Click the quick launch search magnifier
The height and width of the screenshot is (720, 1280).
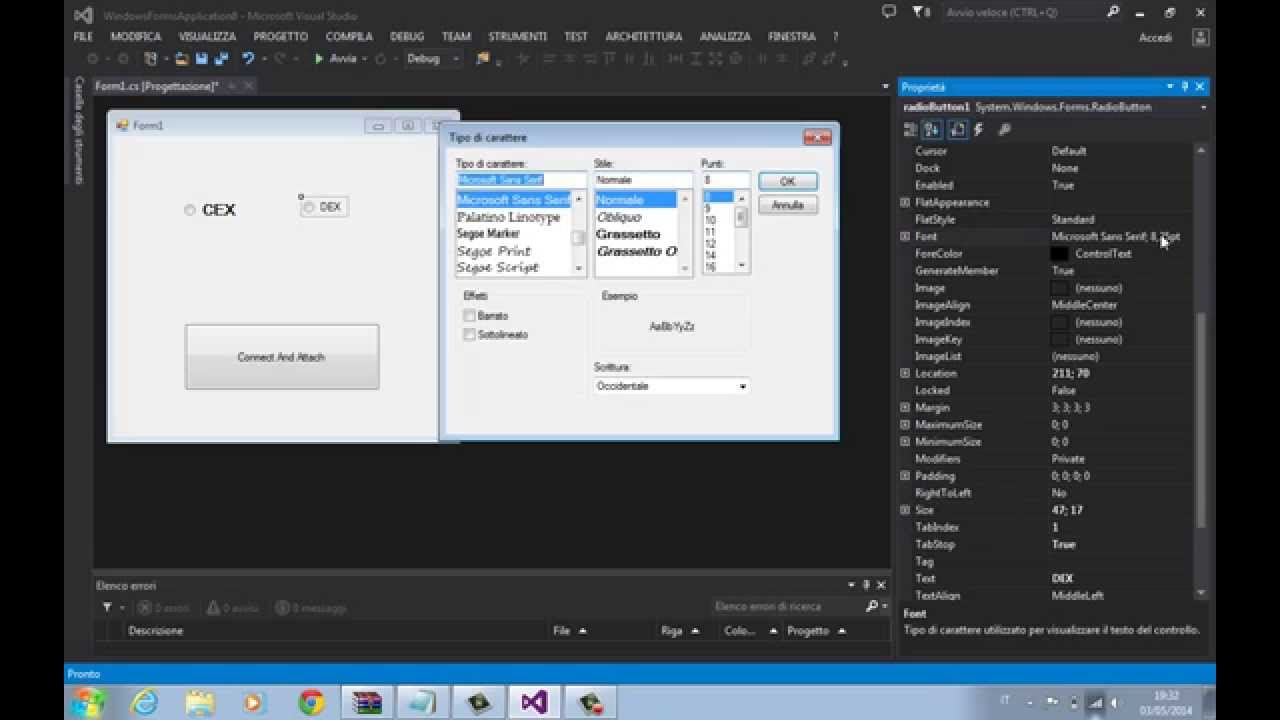1114,12
